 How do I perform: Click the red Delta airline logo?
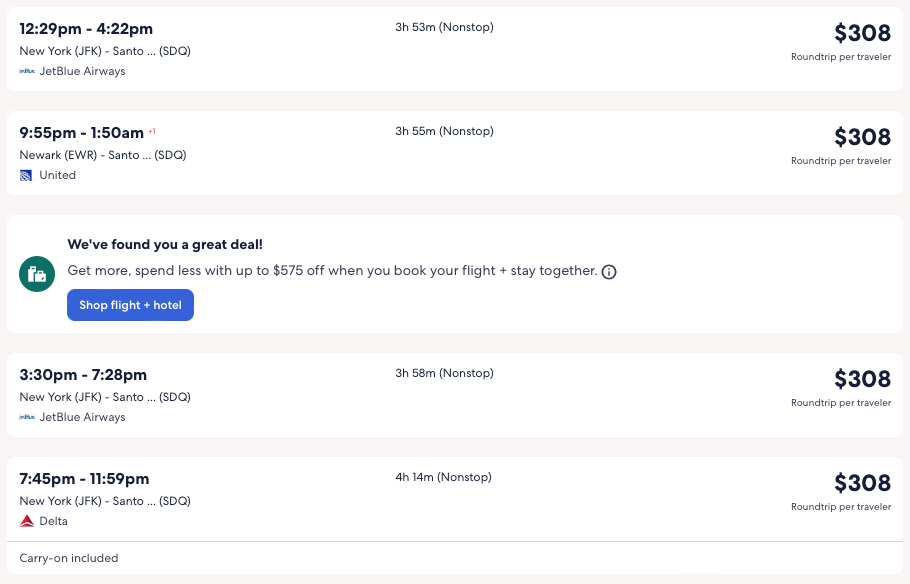coord(27,521)
